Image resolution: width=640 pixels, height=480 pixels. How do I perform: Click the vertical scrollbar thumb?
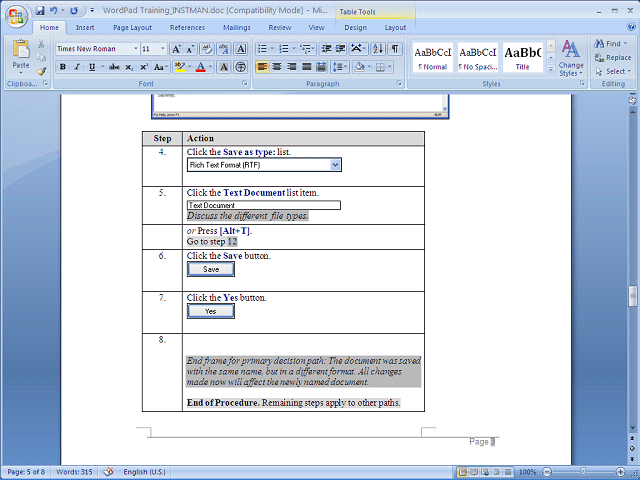pyautogui.click(x=632, y=296)
